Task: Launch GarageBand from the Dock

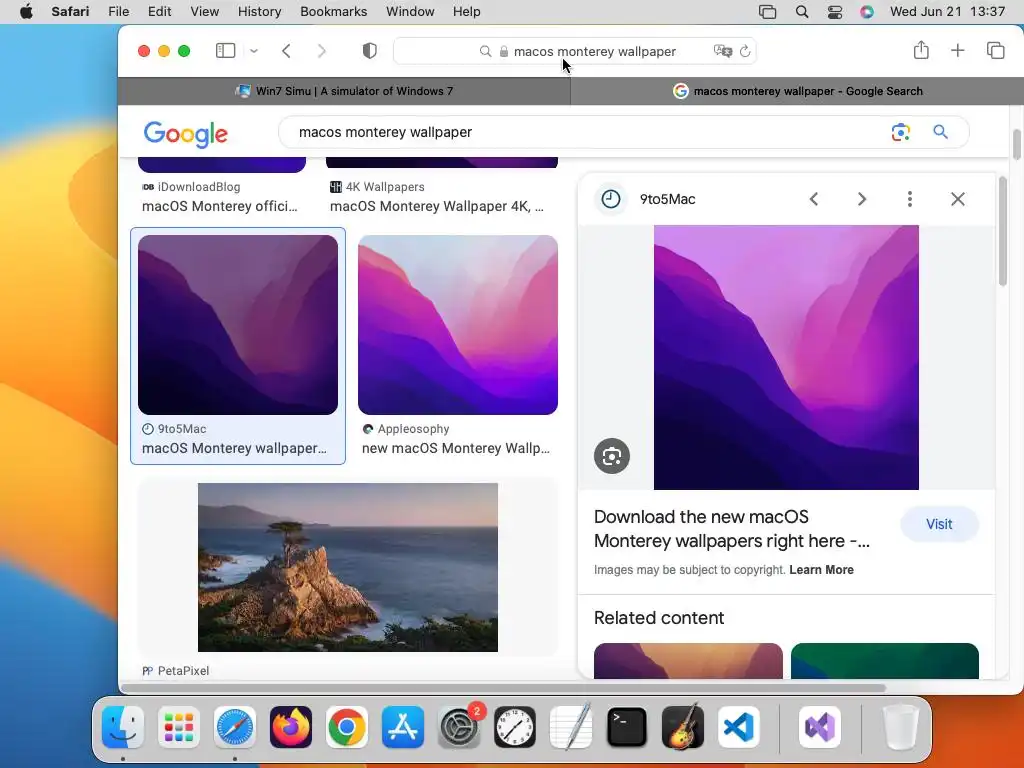Action: pos(682,727)
